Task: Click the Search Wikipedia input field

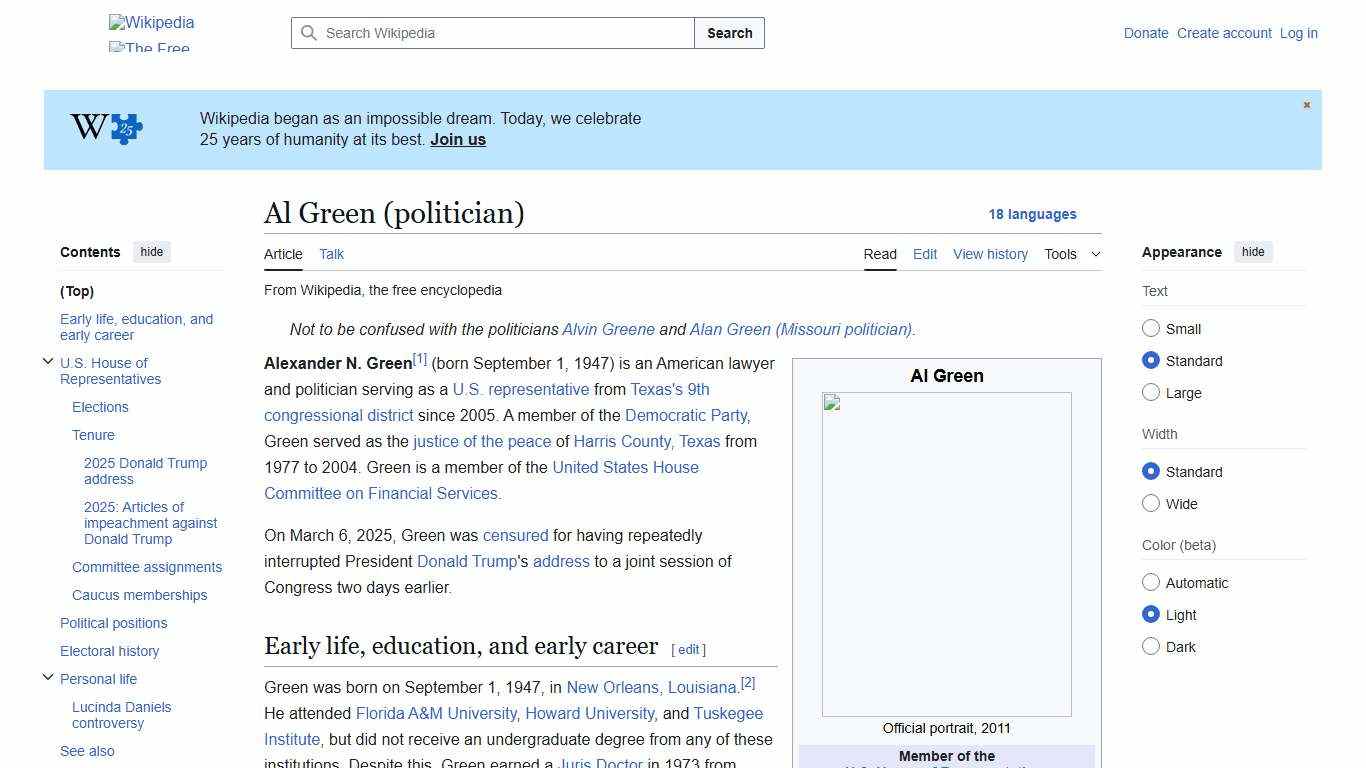Action: 490,33
